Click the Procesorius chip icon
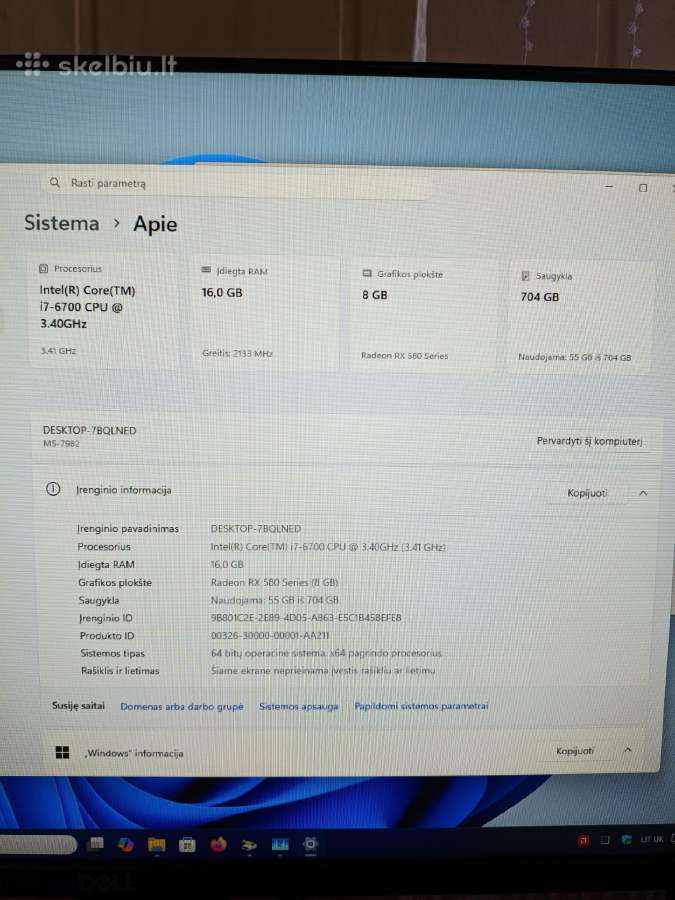The height and width of the screenshot is (900, 675). tap(43, 269)
